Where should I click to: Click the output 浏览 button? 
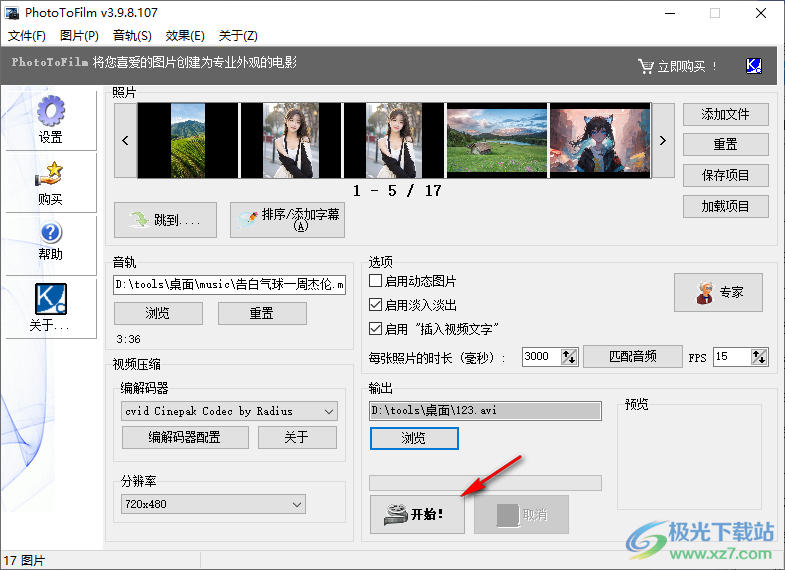pos(414,438)
